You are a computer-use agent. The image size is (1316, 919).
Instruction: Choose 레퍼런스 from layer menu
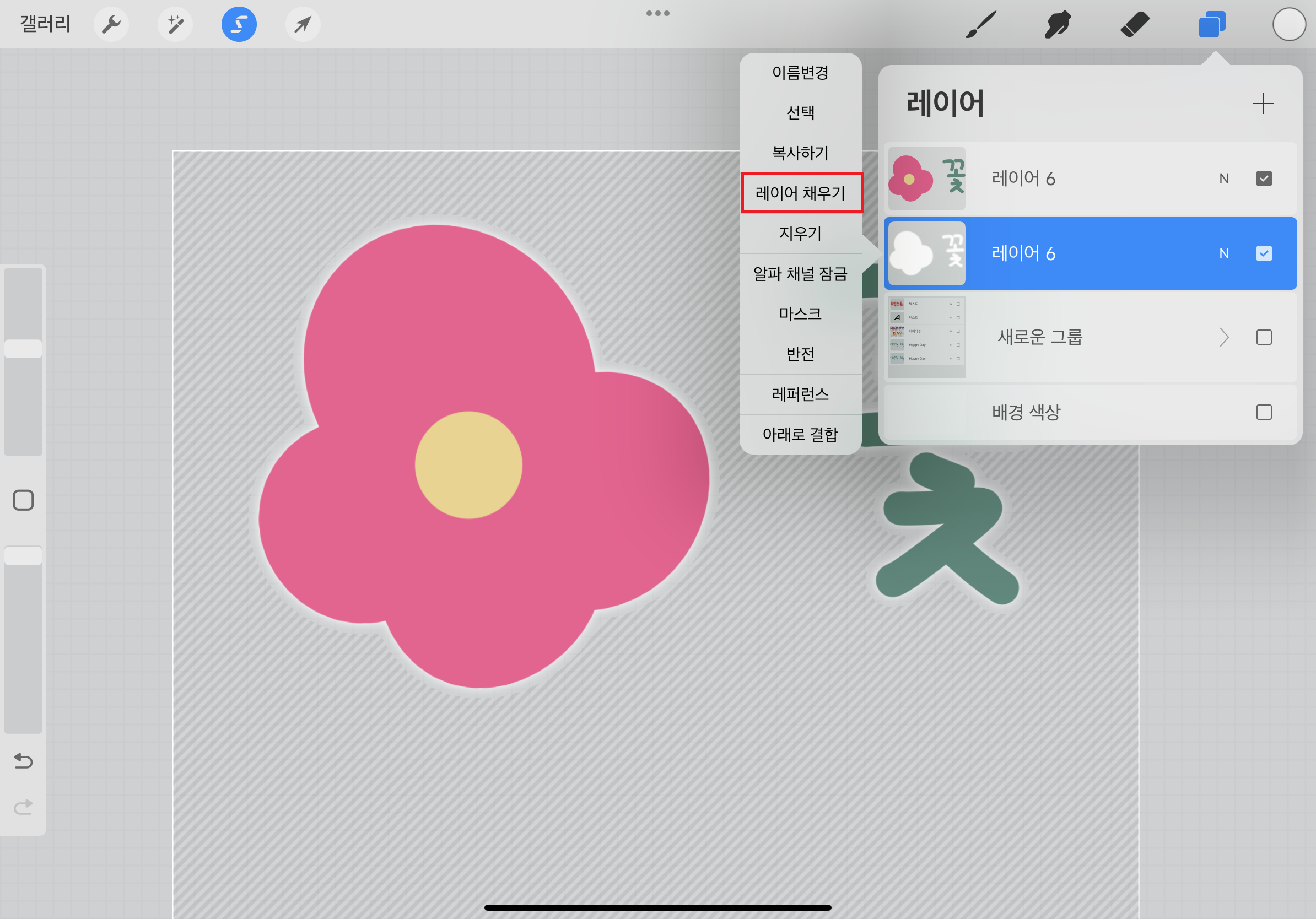tap(800, 394)
